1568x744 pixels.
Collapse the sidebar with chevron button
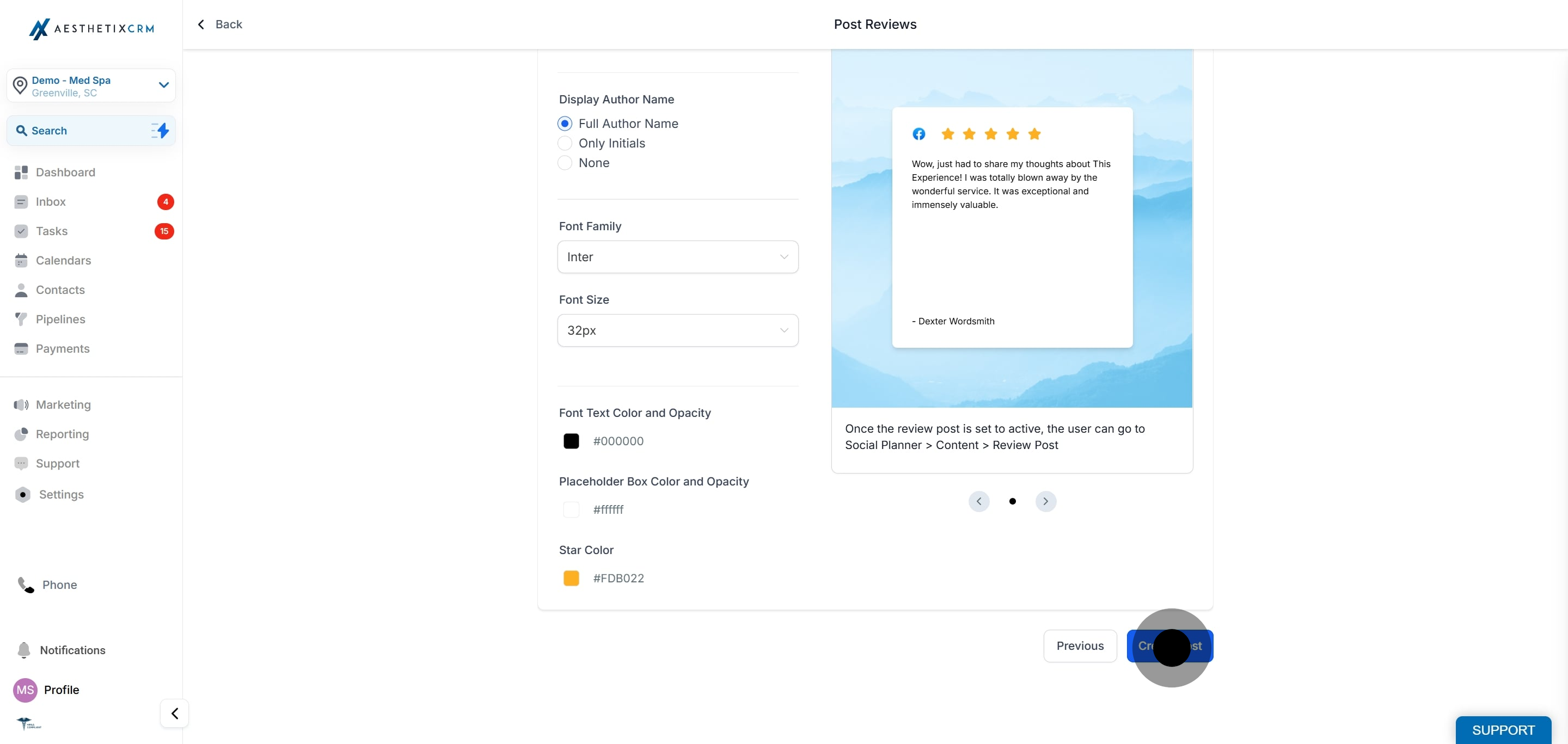[x=175, y=713]
